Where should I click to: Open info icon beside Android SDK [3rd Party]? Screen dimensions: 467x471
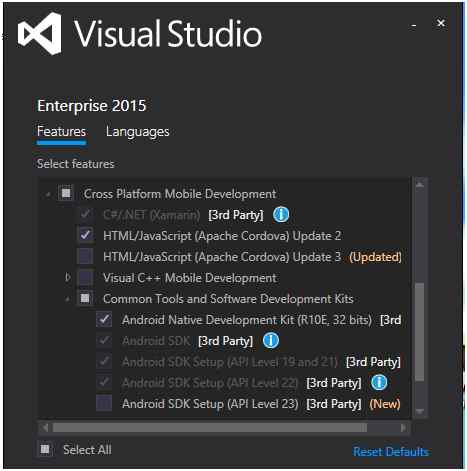click(x=271, y=341)
